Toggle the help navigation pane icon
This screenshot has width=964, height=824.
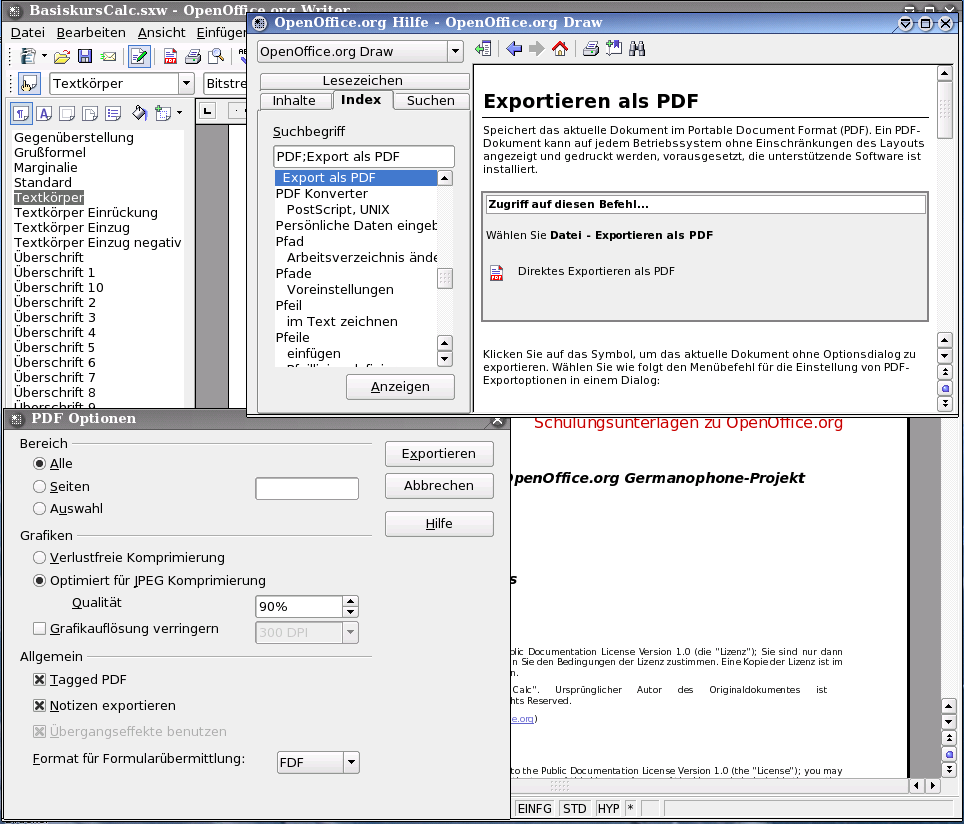pyautogui.click(x=484, y=49)
